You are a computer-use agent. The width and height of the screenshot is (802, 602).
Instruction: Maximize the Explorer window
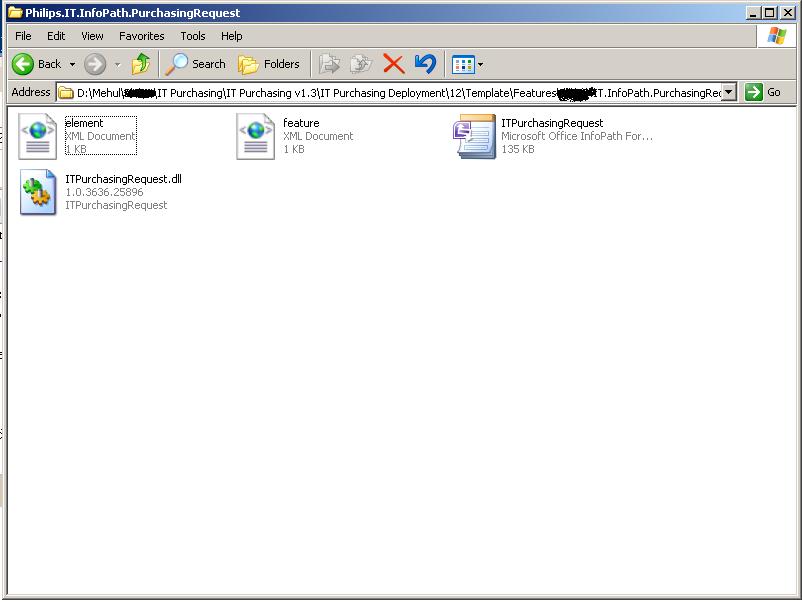(x=769, y=13)
